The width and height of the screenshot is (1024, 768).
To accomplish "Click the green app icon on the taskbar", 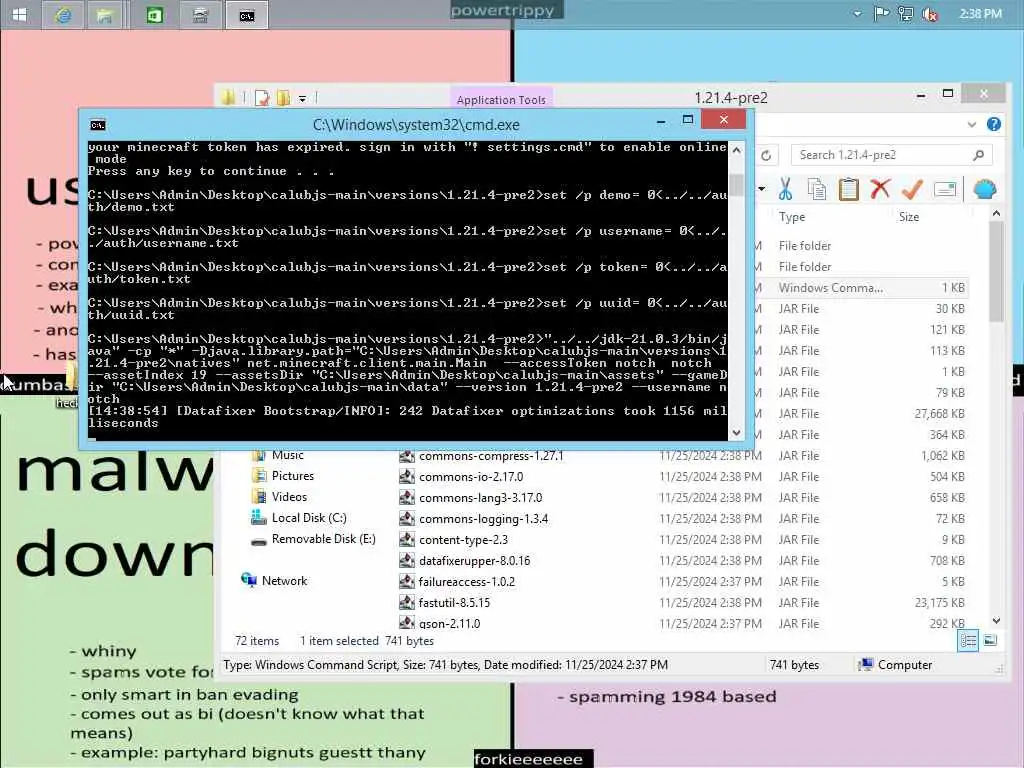I will (x=155, y=15).
